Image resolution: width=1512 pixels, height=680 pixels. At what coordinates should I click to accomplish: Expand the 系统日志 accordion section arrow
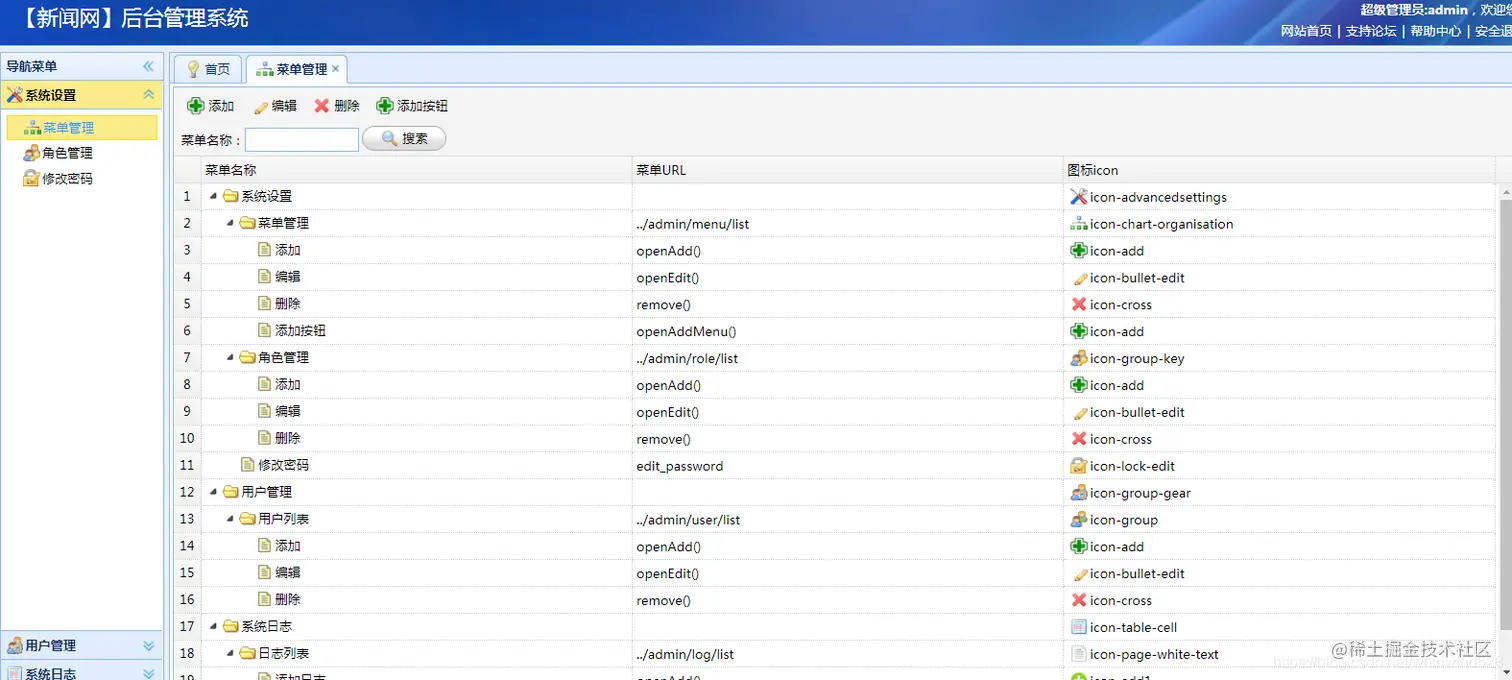(x=148, y=674)
